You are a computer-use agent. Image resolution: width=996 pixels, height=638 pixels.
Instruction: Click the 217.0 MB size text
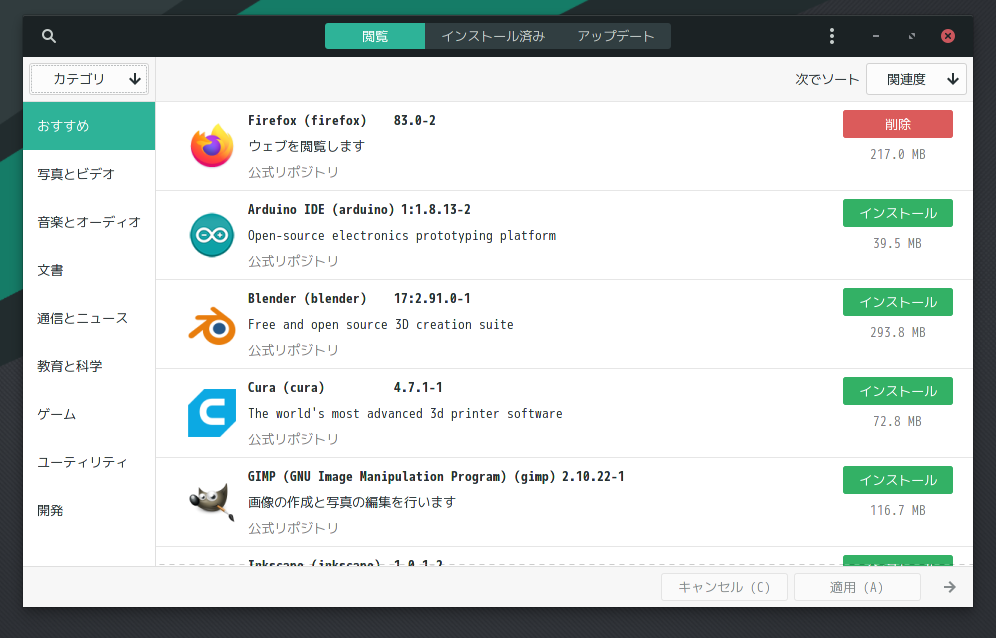(x=898, y=154)
